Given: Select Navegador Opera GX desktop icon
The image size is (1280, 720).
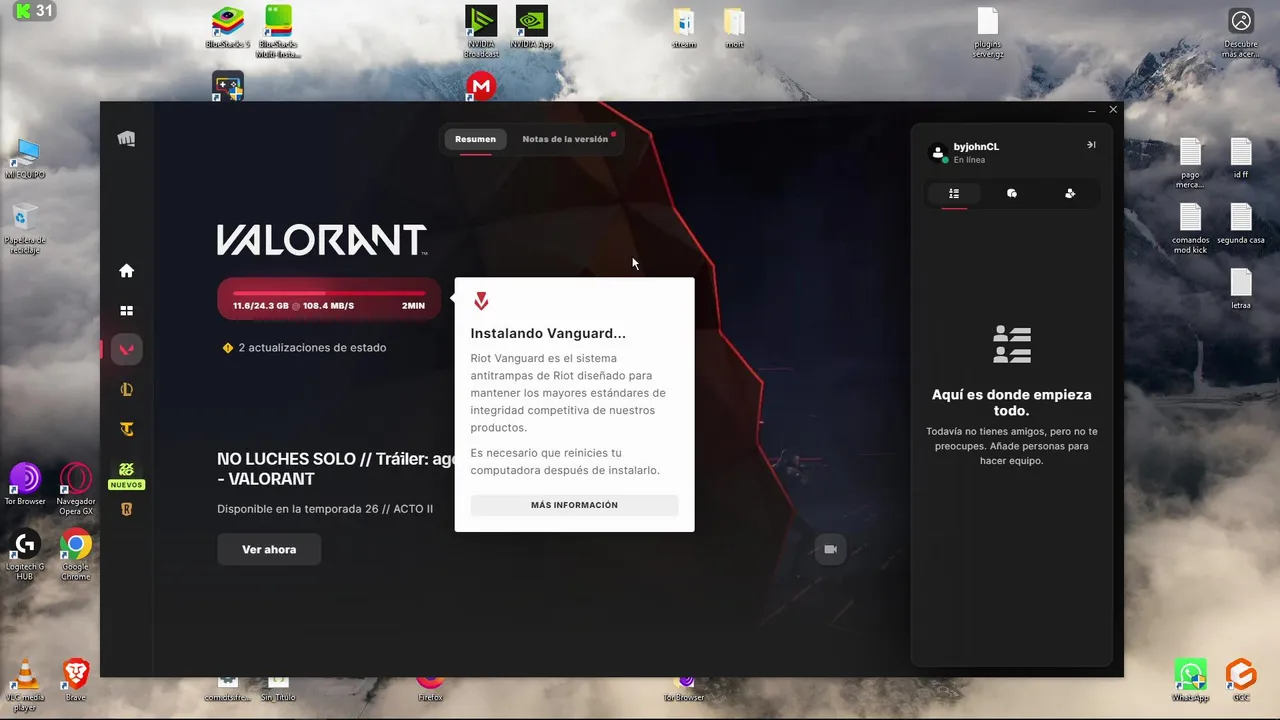Looking at the screenshot, I should [x=76, y=489].
